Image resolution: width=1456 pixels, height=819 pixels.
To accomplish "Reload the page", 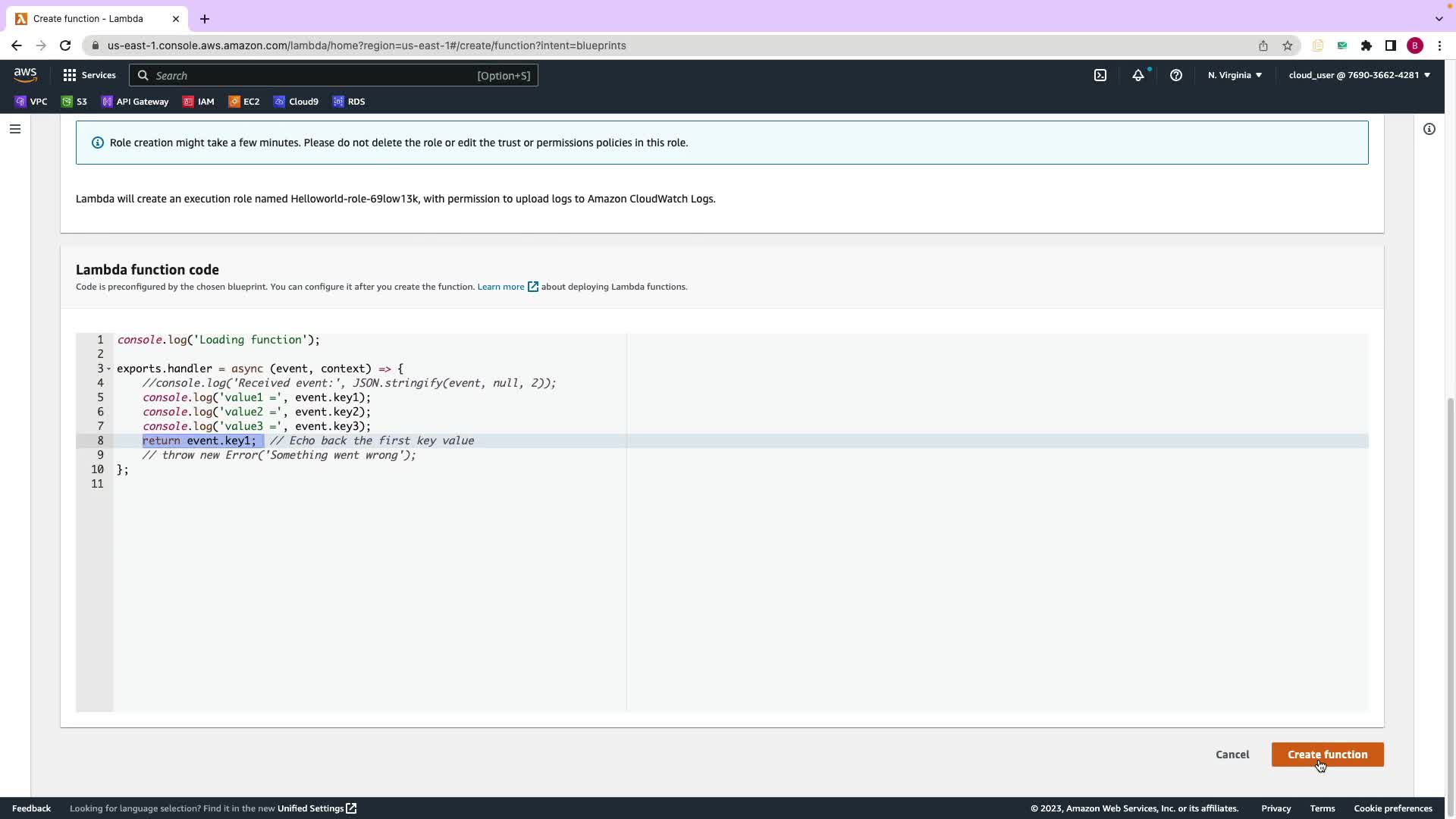I will (x=65, y=45).
